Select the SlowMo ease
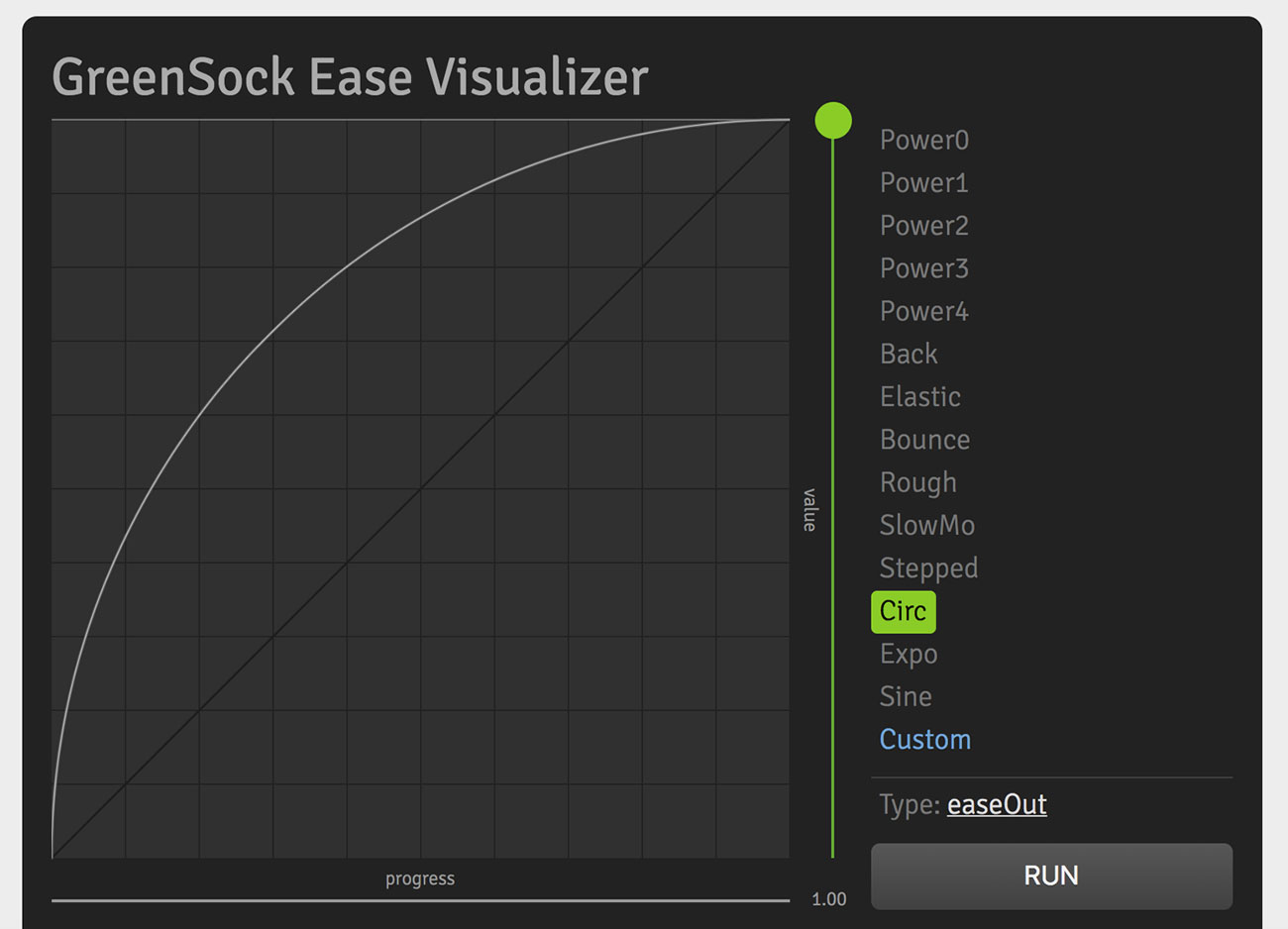 [927, 525]
